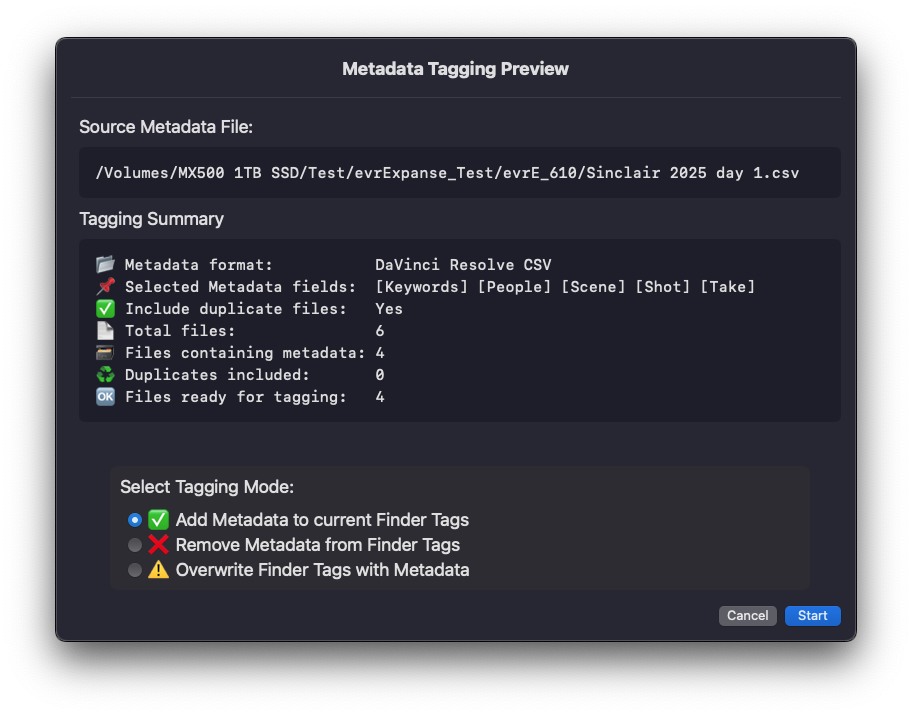
Task: Click the warning triangle icon on Overwrite option
Action: click(158, 570)
